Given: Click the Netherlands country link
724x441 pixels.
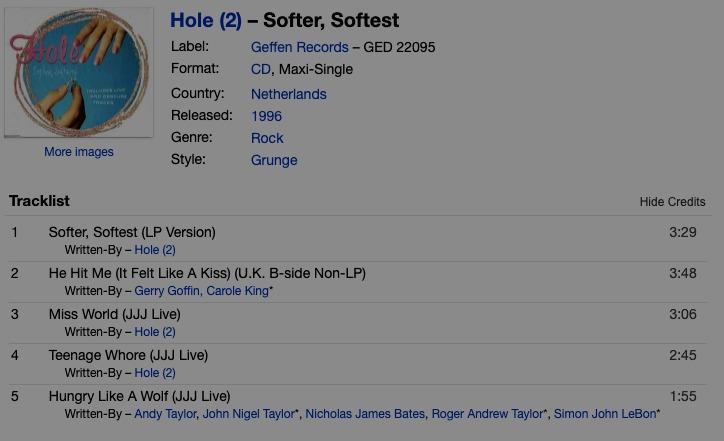Looking at the screenshot, I should point(288,94).
